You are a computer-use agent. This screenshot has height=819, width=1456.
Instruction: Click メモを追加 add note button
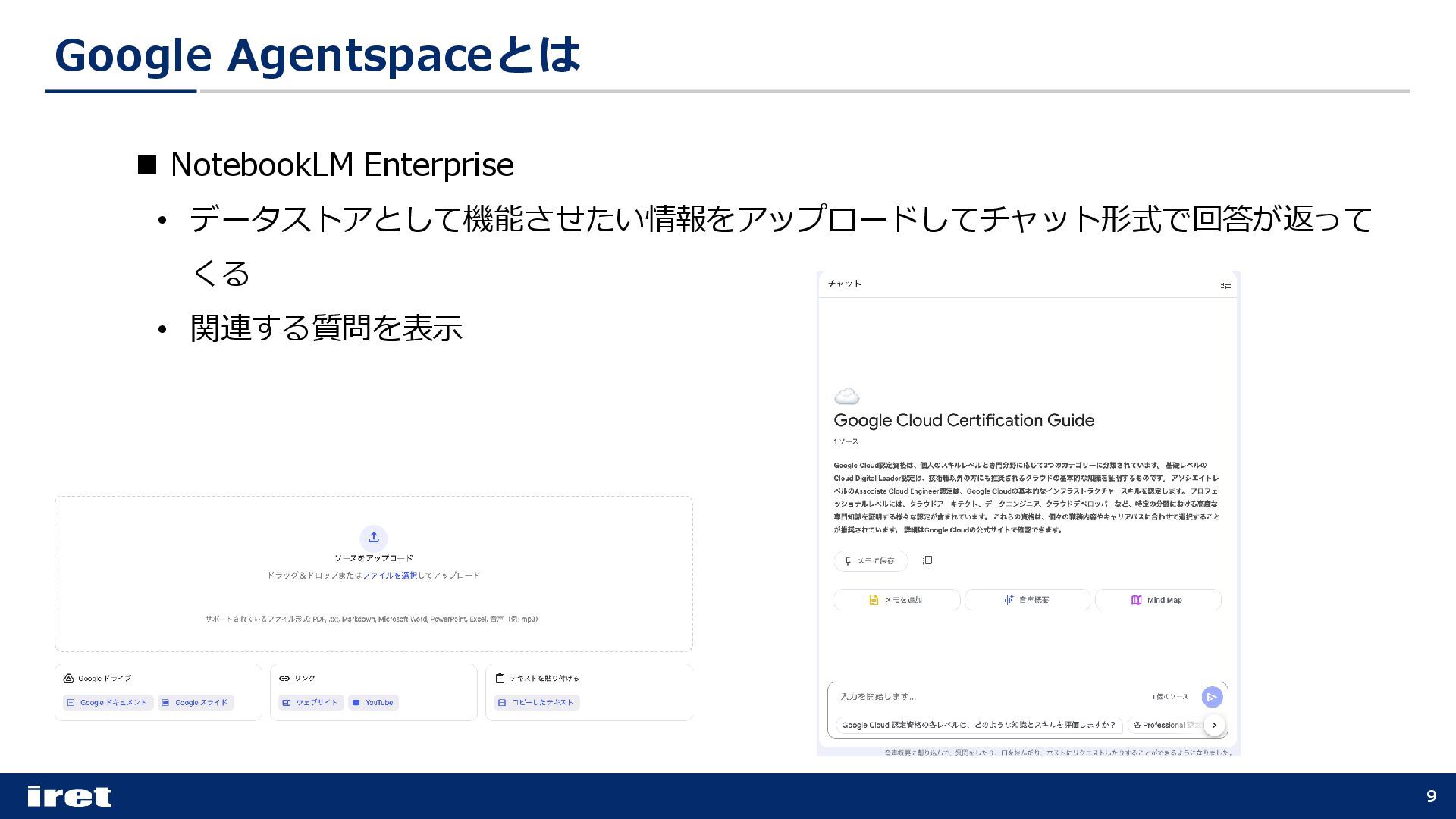(896, 600)
